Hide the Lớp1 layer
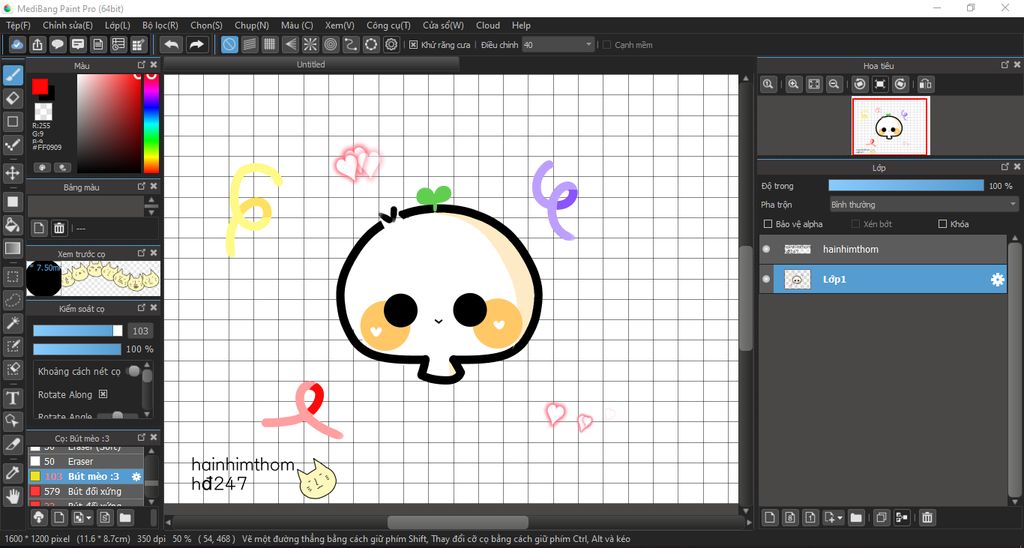1024x548 pixels. [766, 280]
